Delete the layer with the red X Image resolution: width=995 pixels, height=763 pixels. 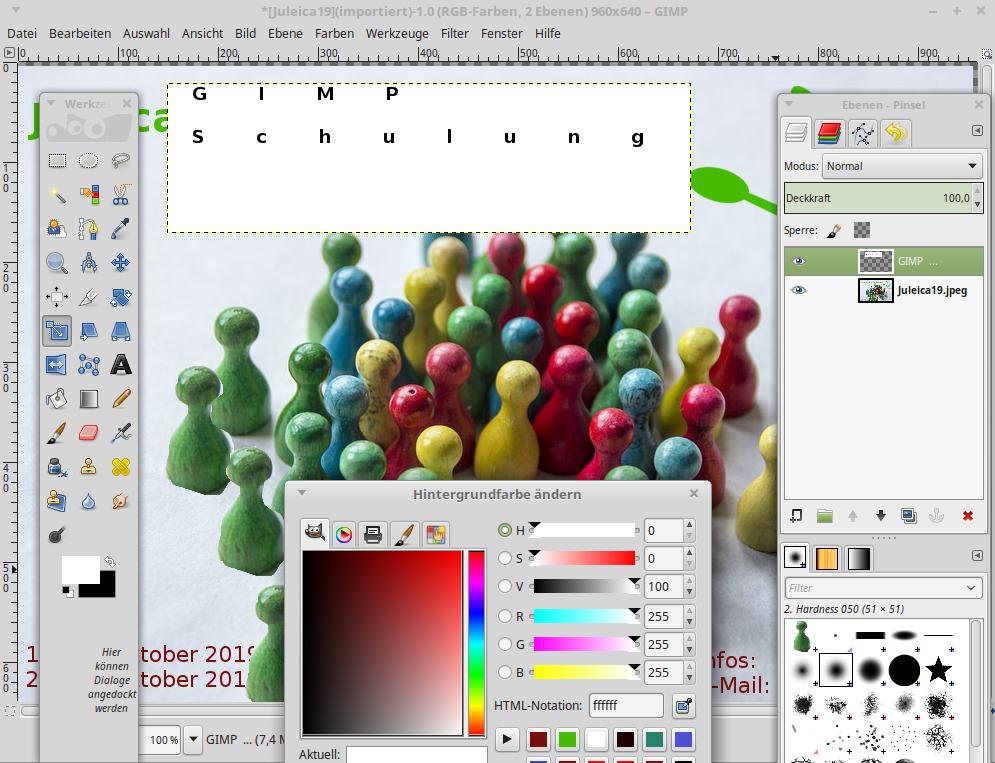[x=968, y=516]
